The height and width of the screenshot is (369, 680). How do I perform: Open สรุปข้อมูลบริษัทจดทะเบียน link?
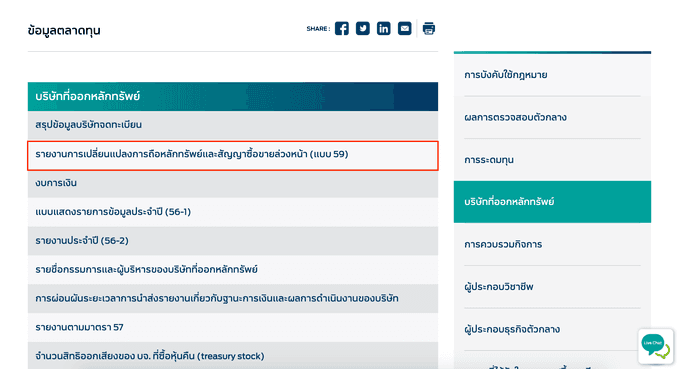coord(233,125)
